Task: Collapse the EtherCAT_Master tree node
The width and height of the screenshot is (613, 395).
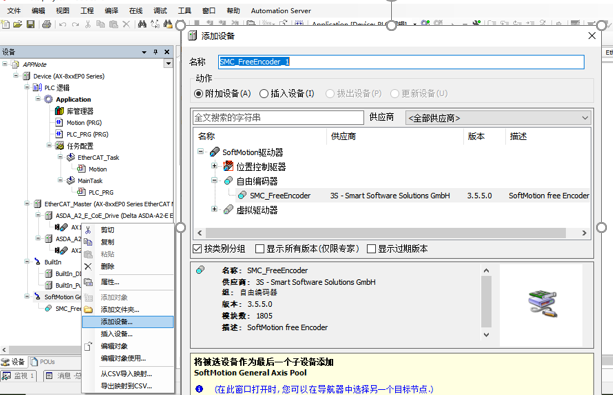Action: pos(27,203)
